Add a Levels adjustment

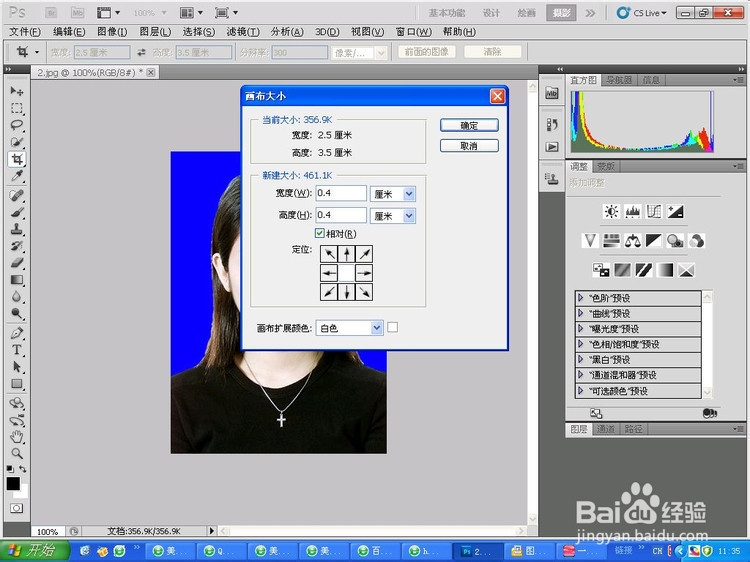632,211
